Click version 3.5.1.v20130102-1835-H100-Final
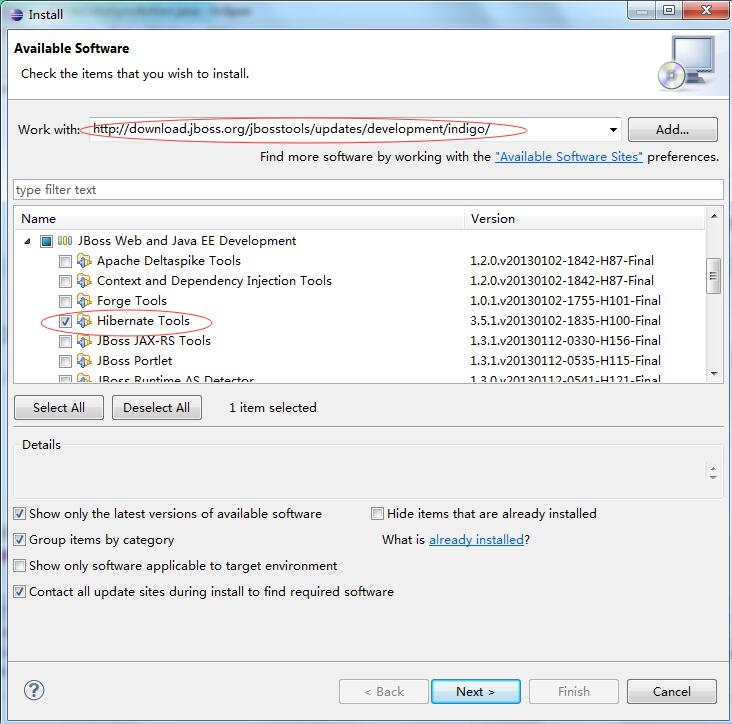The image size is (732, 724). tap(565, 321)
